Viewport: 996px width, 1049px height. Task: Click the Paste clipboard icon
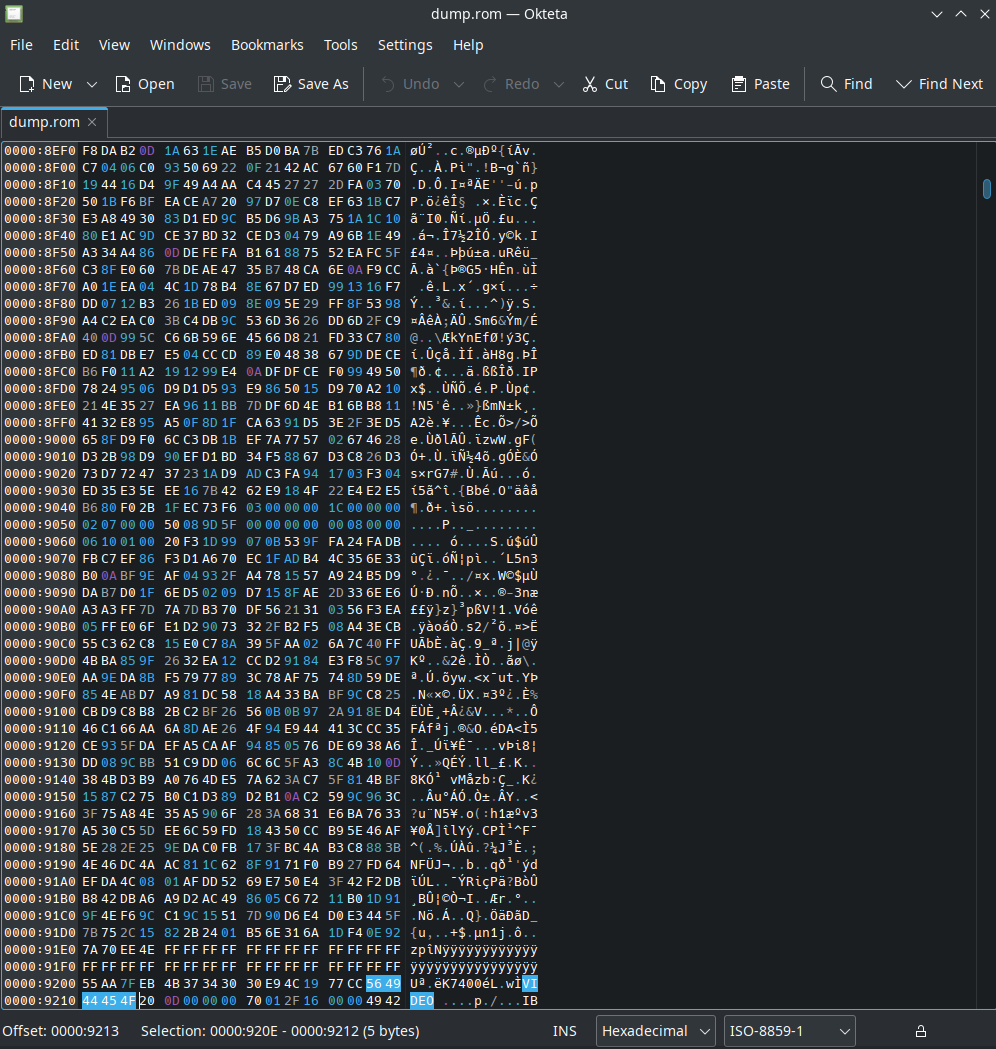coord(739,84)
